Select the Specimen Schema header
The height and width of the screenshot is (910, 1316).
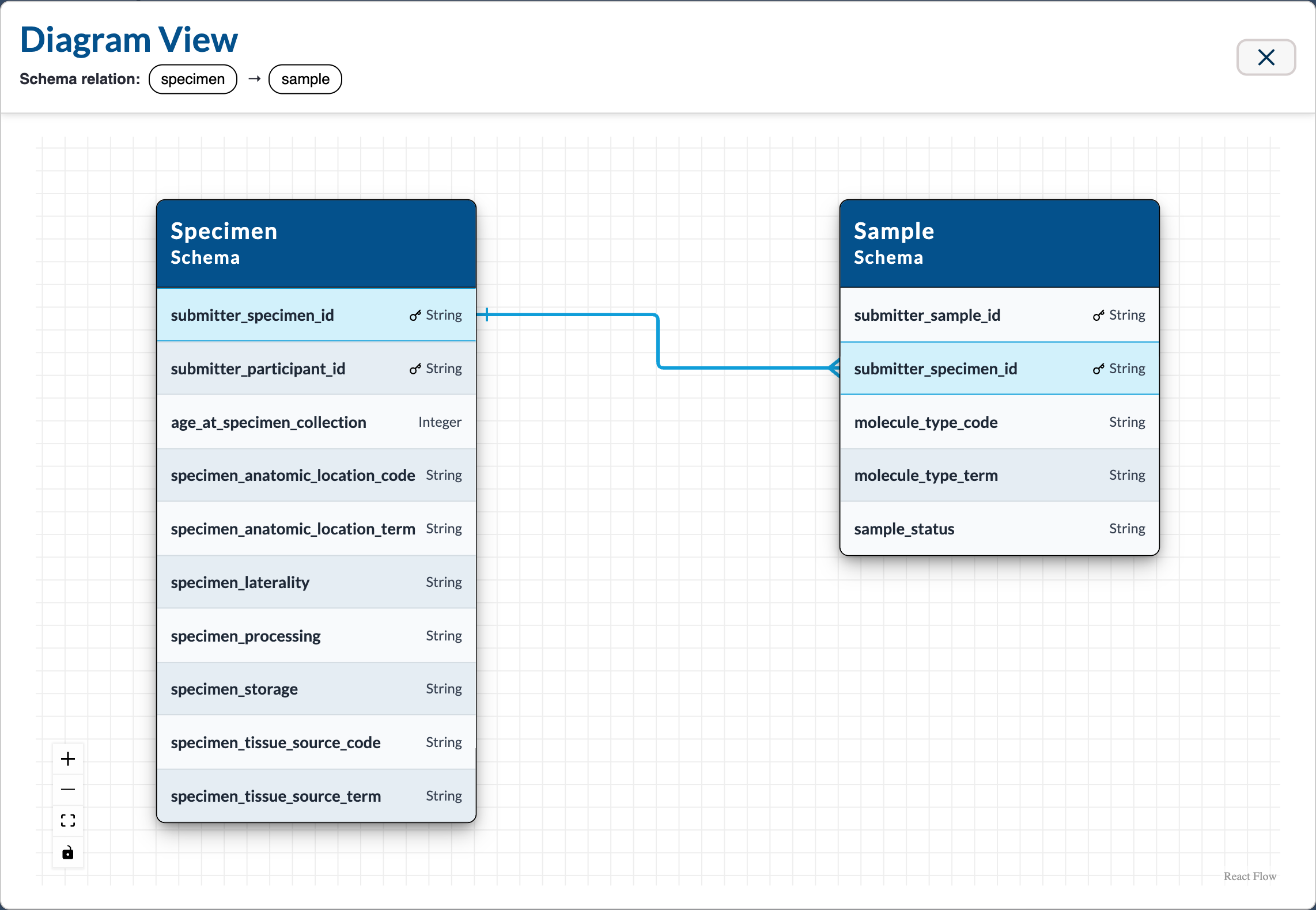(316, 244)
